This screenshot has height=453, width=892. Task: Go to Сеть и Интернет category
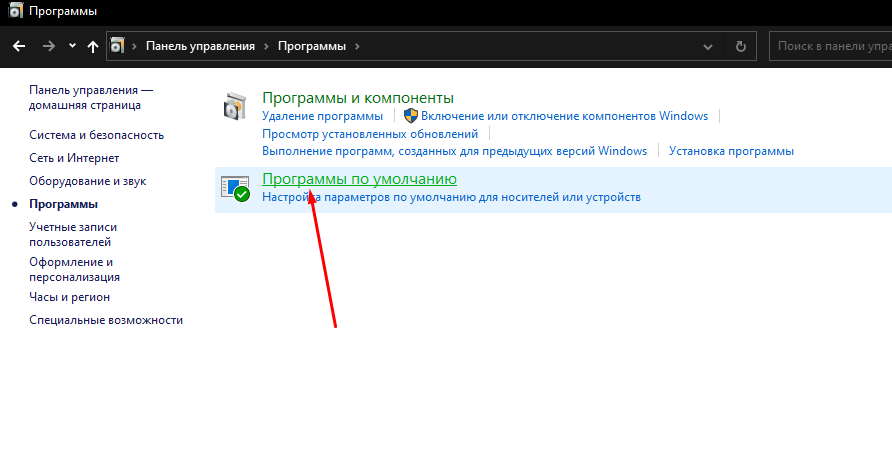point(74,158)
